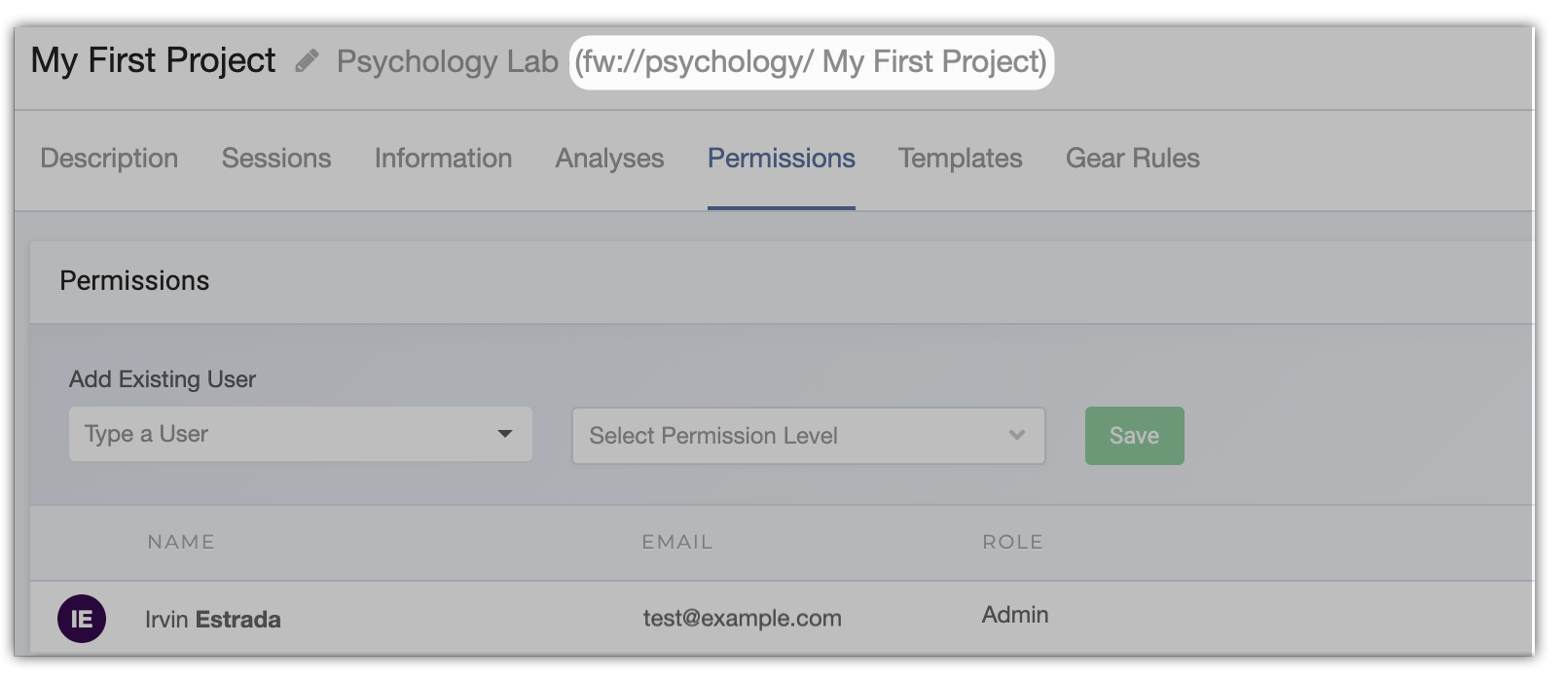Viewport: 1568px width, 680px height.
Task: Go to the Information tab
Action: point(443,159)
